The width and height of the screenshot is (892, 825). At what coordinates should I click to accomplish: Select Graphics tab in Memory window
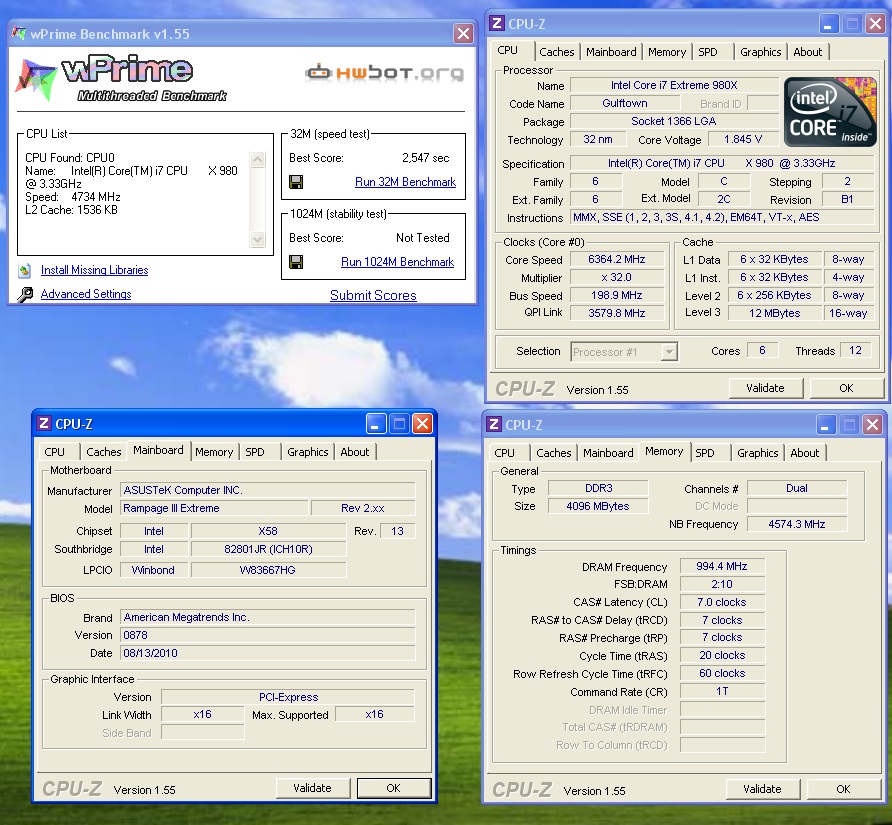[758, 453]
